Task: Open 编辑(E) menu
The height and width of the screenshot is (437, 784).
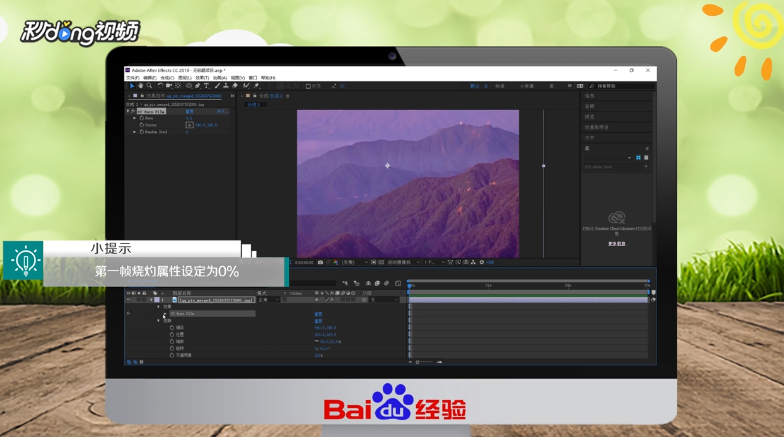Action: (x=150, y=78)
